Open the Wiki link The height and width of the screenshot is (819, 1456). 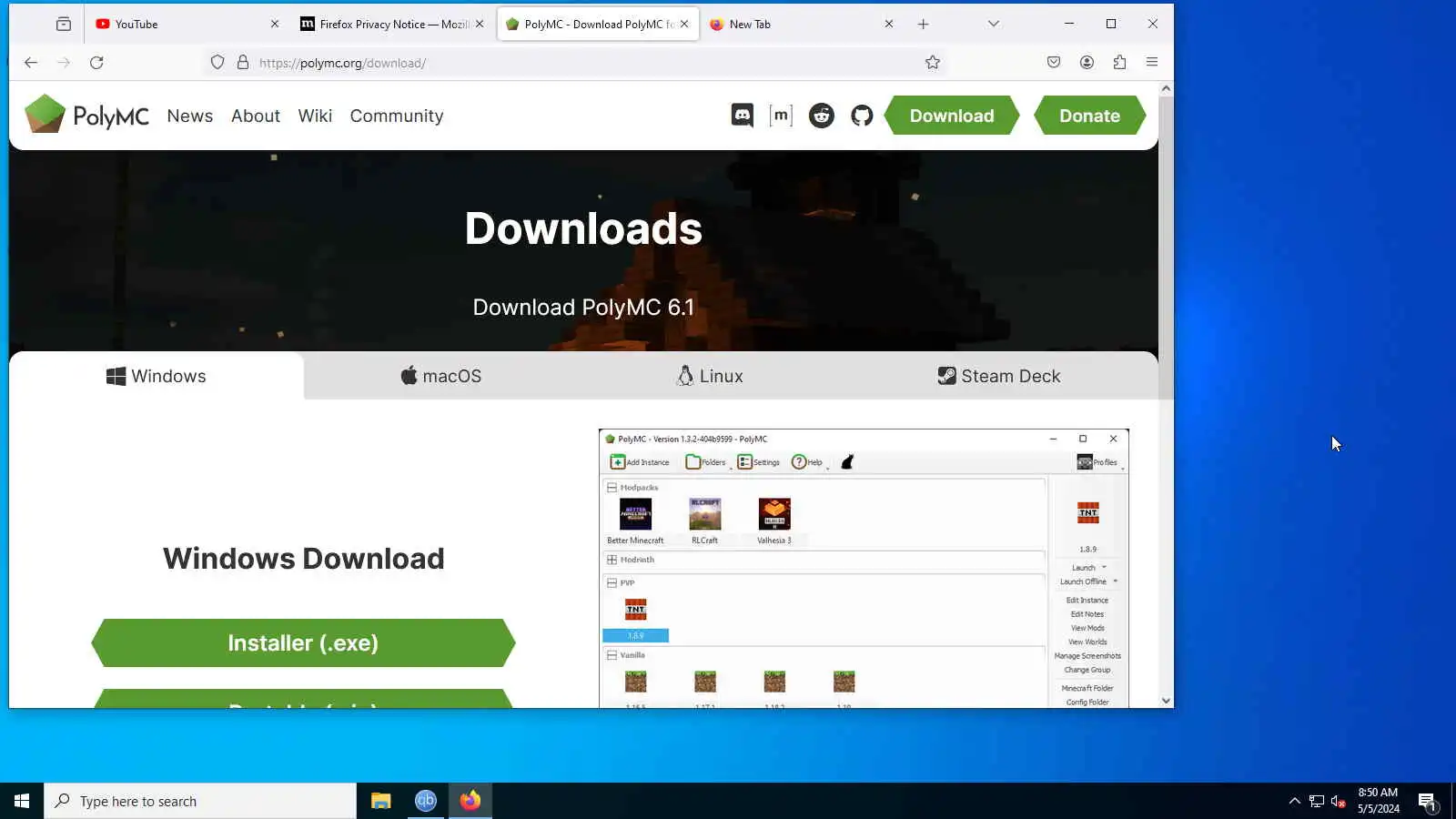[x=315, y=116]
